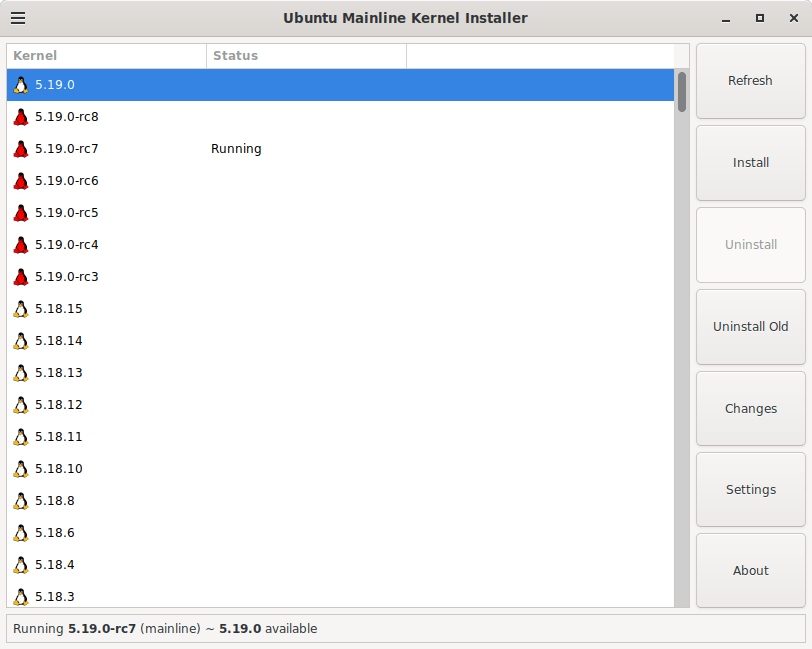Select kernel 5.18.6 version text
Screen dimensions: 812x649
coord(55,533)
